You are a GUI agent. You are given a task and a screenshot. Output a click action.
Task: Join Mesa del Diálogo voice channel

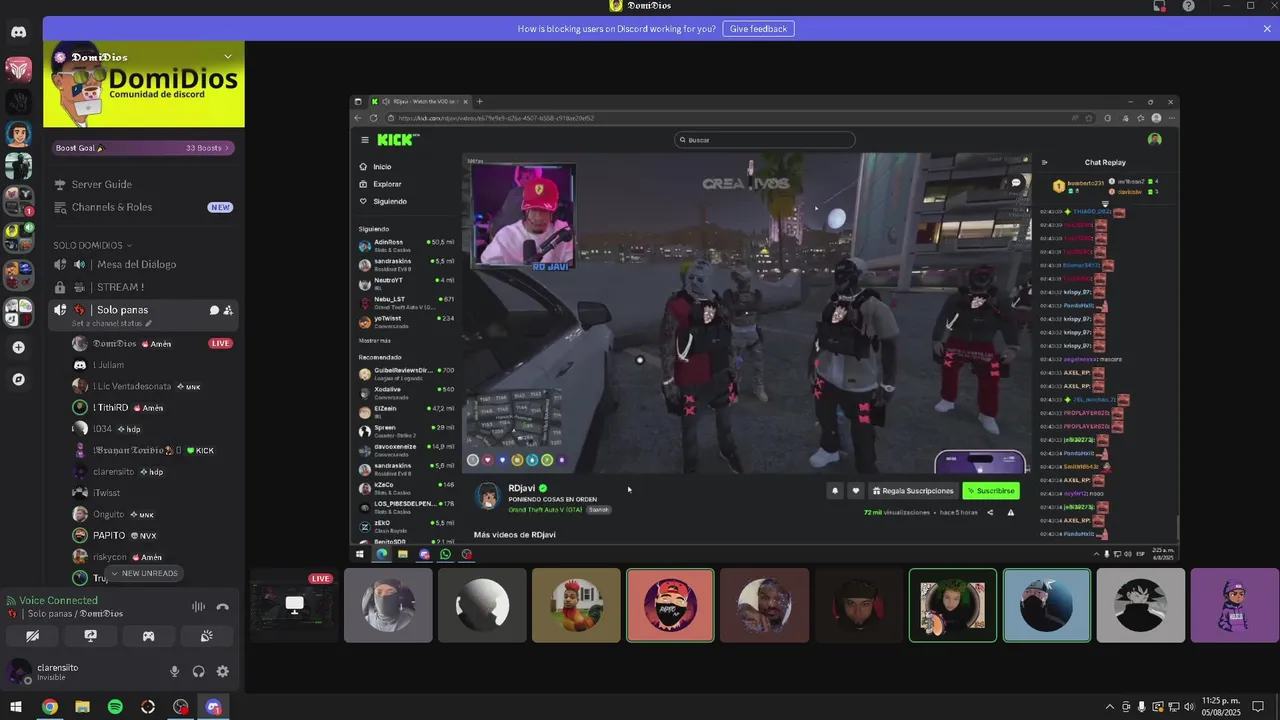(x=143, y=264)
